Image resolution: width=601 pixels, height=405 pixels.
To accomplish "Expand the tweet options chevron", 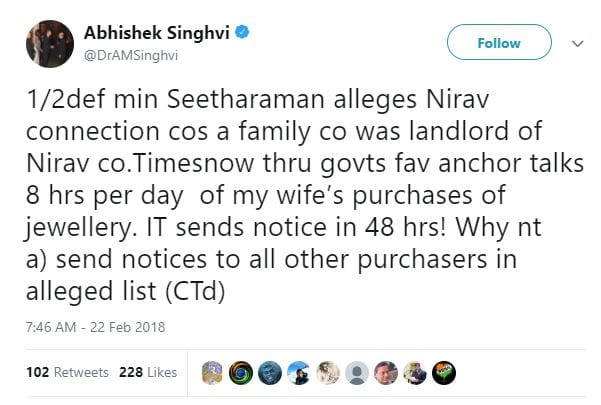I will click(x=575, y=44).
